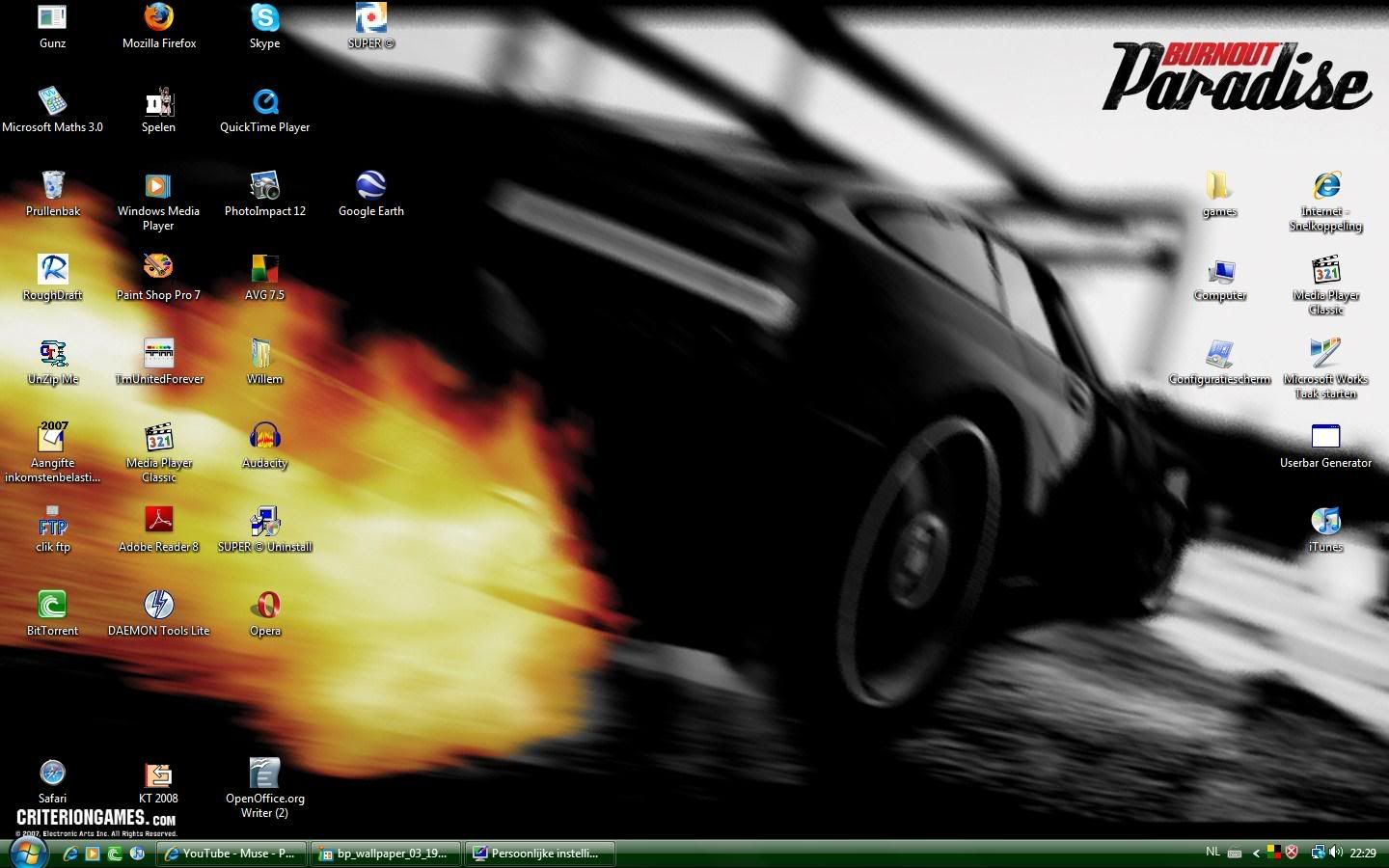Click the iTunes quick launch icon
Viewport: 1389px width, 868px height.
click(x=137, y=854)
